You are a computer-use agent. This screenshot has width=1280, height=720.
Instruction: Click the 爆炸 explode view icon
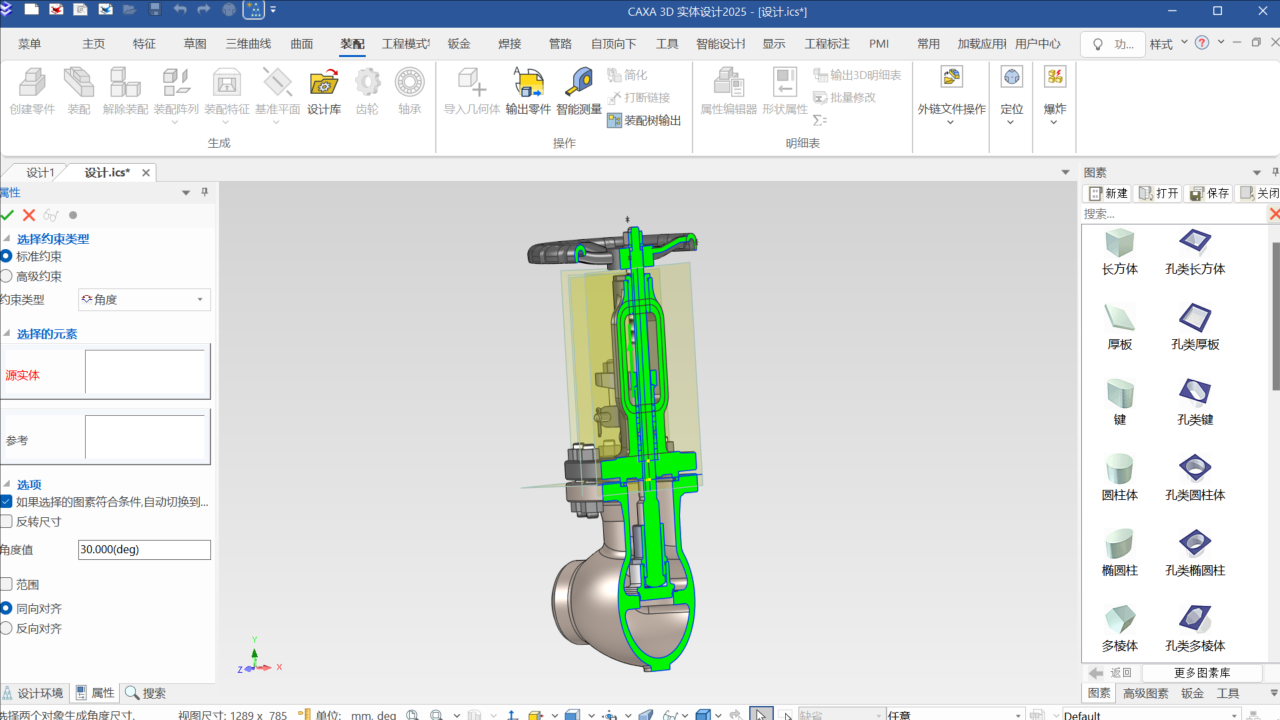pos(1054,78)
